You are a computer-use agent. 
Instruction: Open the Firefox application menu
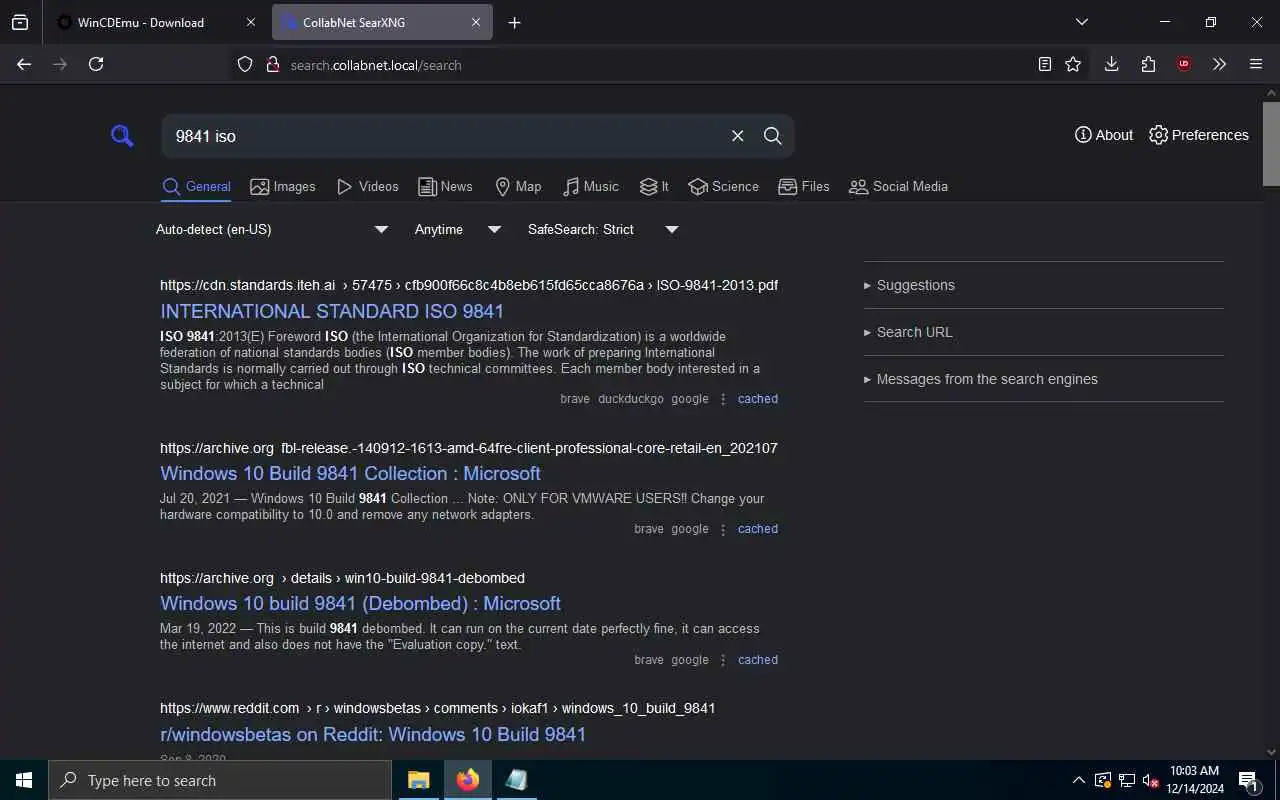[x=1256, y=64]
